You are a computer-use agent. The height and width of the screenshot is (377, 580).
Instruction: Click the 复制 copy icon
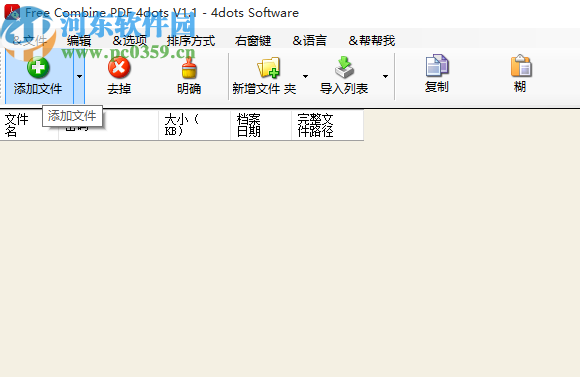437,65
